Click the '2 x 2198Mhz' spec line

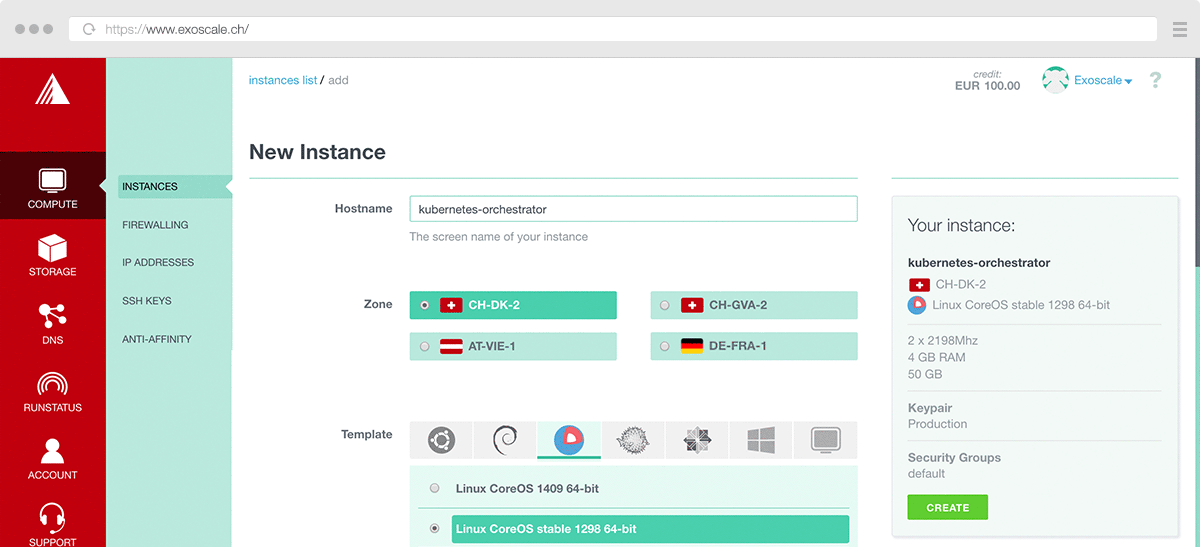click(943, 340)
